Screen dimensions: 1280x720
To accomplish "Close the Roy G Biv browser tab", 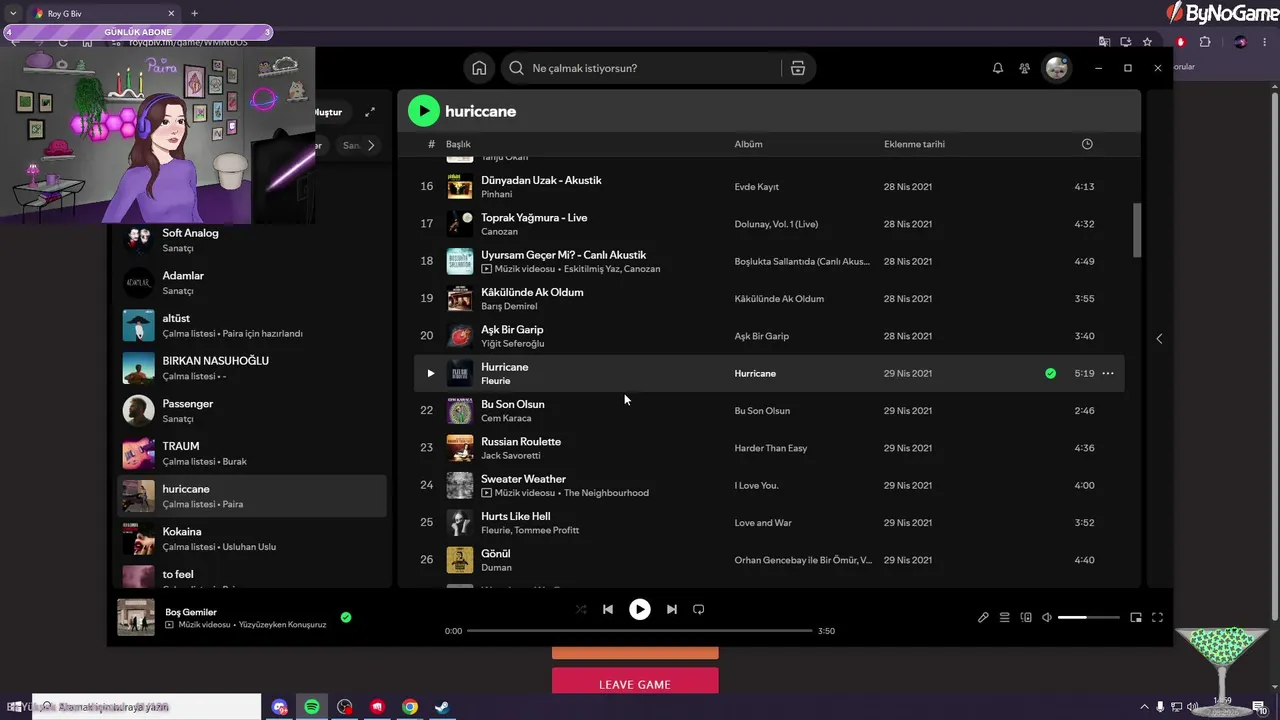I will pos(171,14).
